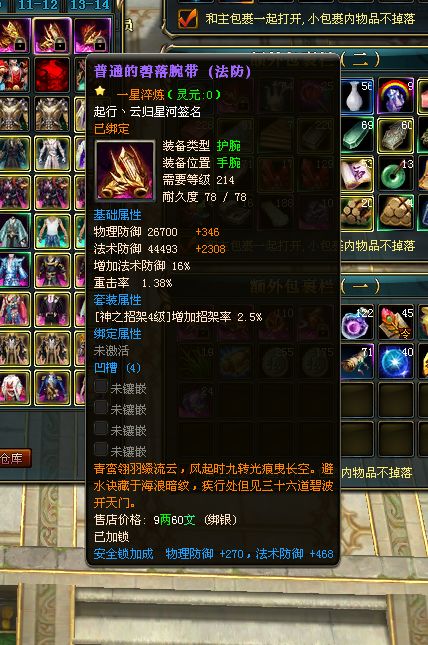Viewport: 428px width, 645px height.
Task: Click the feather token marked 令
Action: tap(395, 323)
